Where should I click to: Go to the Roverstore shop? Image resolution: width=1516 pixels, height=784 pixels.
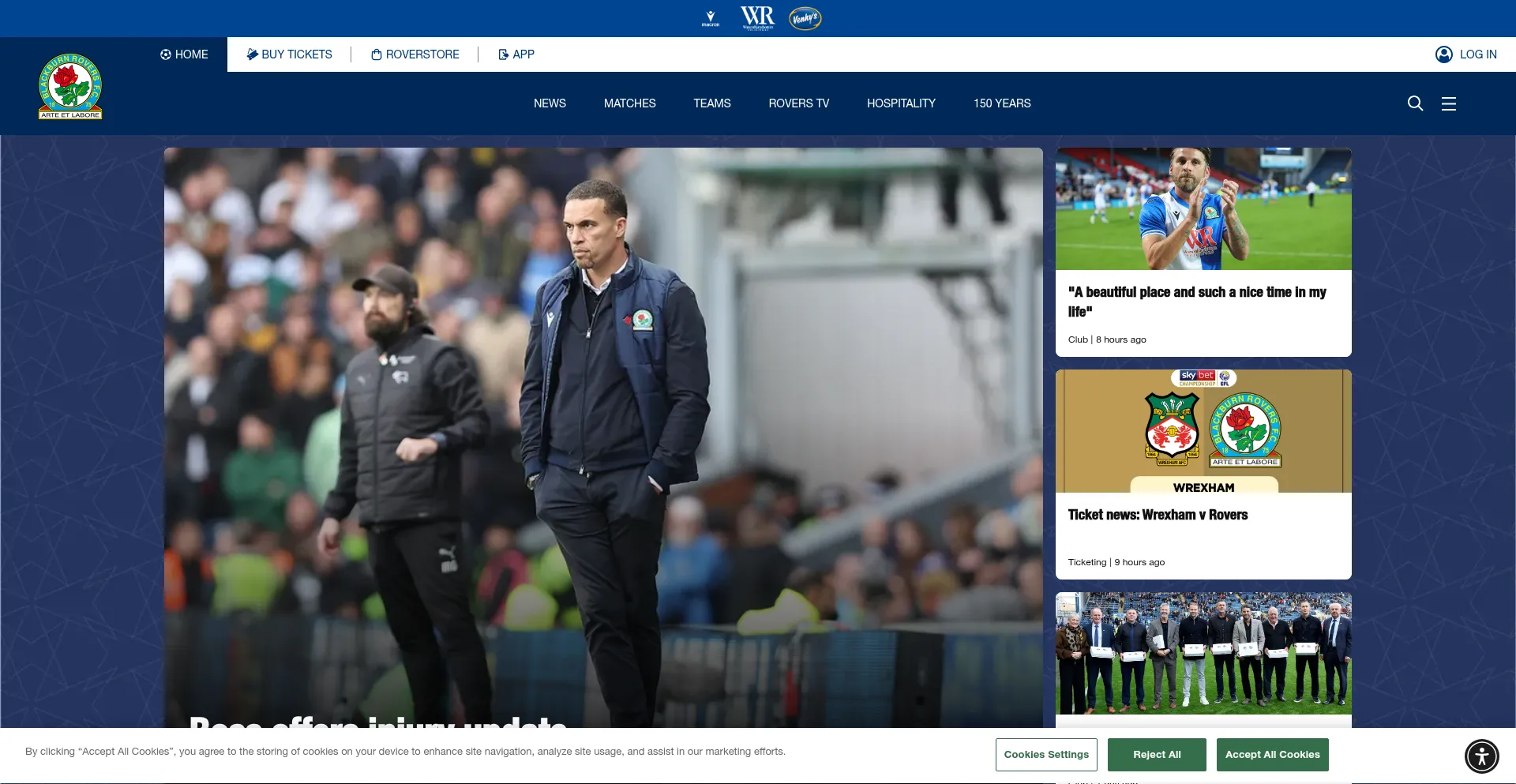pyautogui.click(x=415, y=54)
